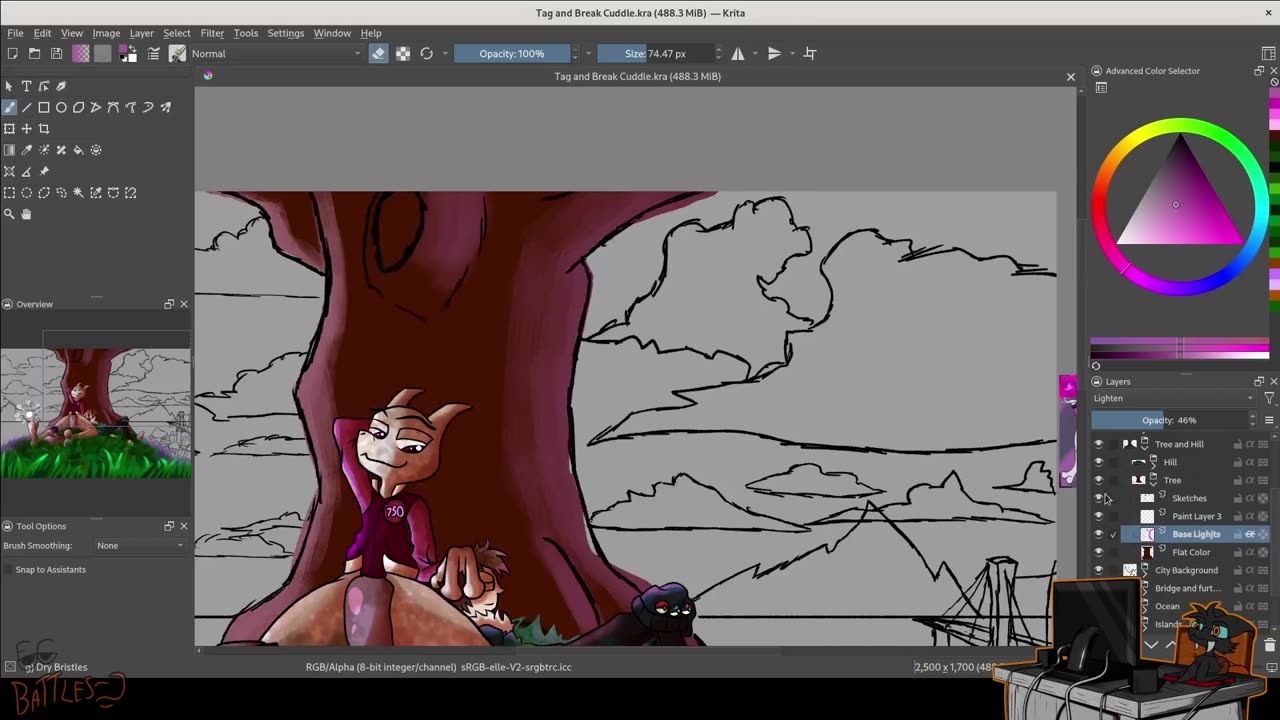This screenshot has height=720, width=1280.
Task: Close the Tag and Break Cuddle document tab
Action: pyautogui.click(x=1071, y=77)
